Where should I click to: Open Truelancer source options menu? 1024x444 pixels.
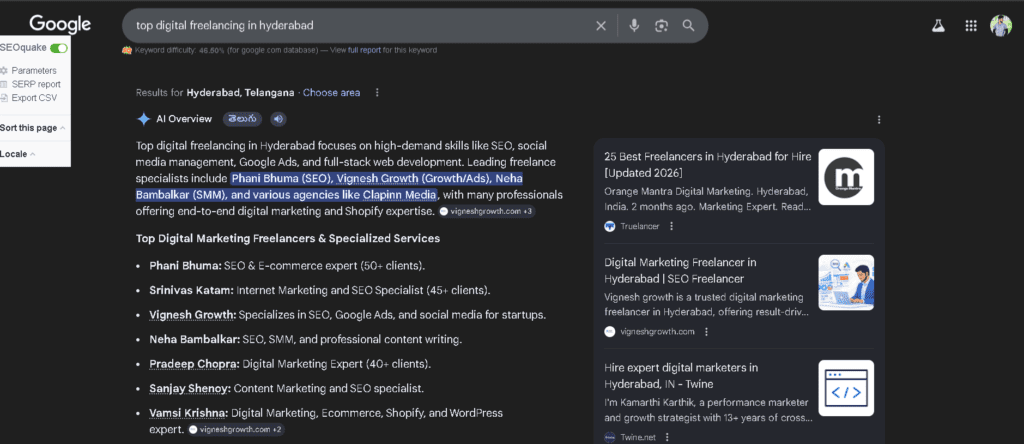pos(671,226)
